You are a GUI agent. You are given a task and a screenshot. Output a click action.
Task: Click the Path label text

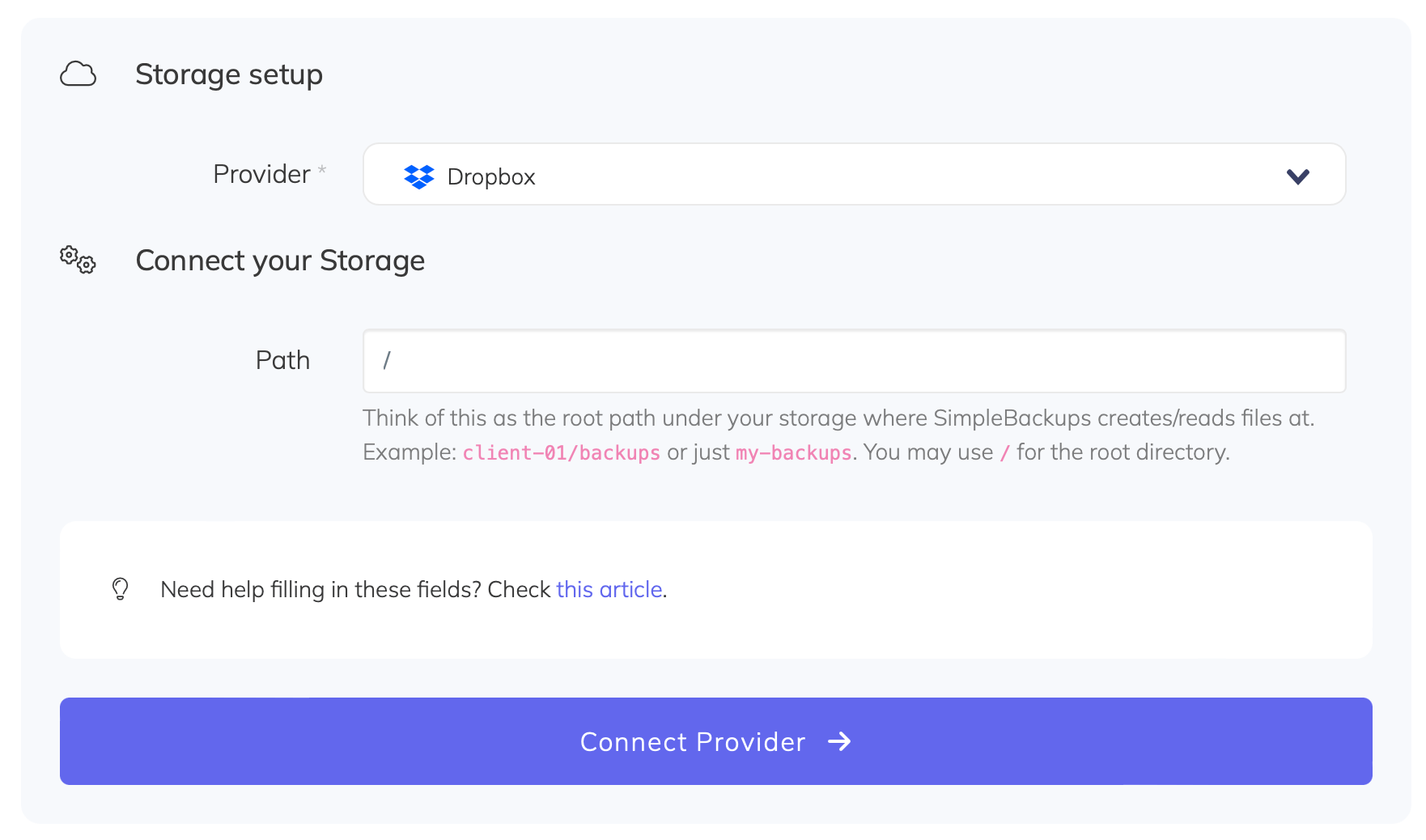[282, 360]
